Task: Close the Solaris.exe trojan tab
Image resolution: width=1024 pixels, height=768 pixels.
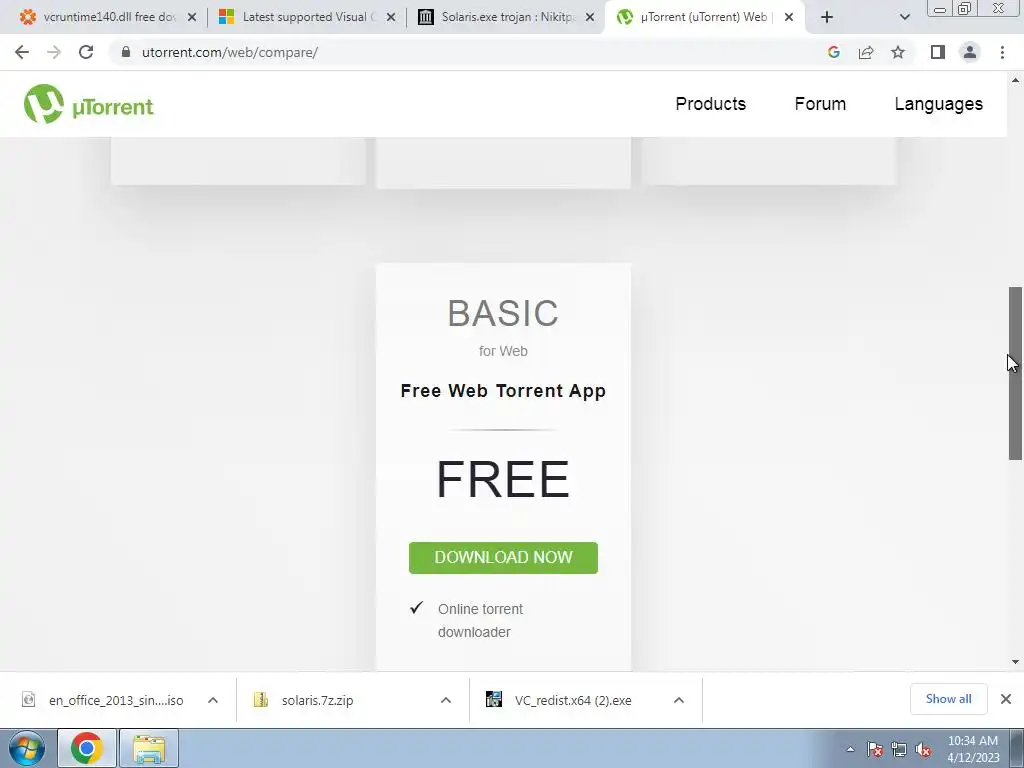Action: (590, 17)
